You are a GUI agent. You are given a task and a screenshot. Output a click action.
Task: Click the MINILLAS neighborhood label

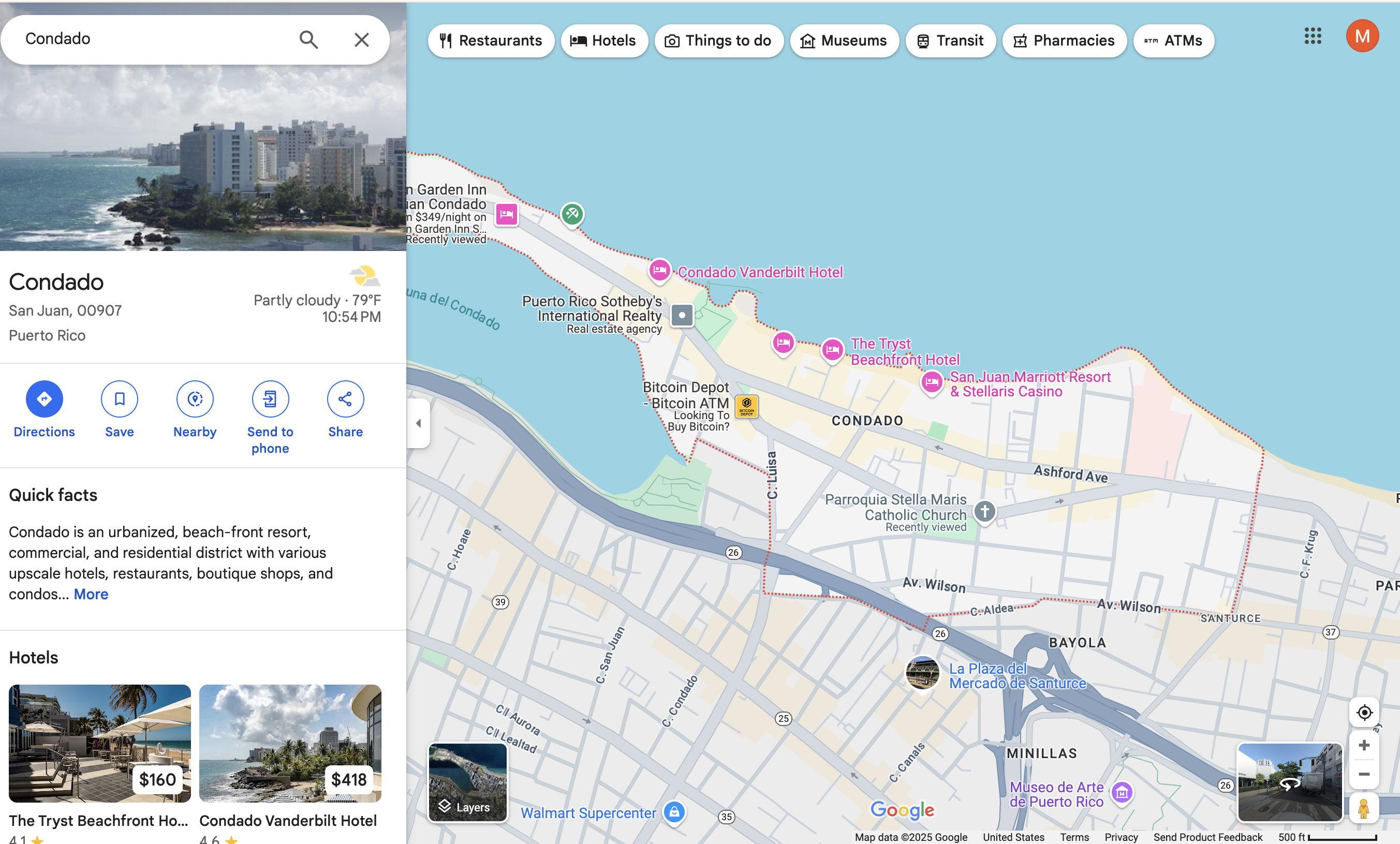pyautogui.click(x=1041, y=753)
